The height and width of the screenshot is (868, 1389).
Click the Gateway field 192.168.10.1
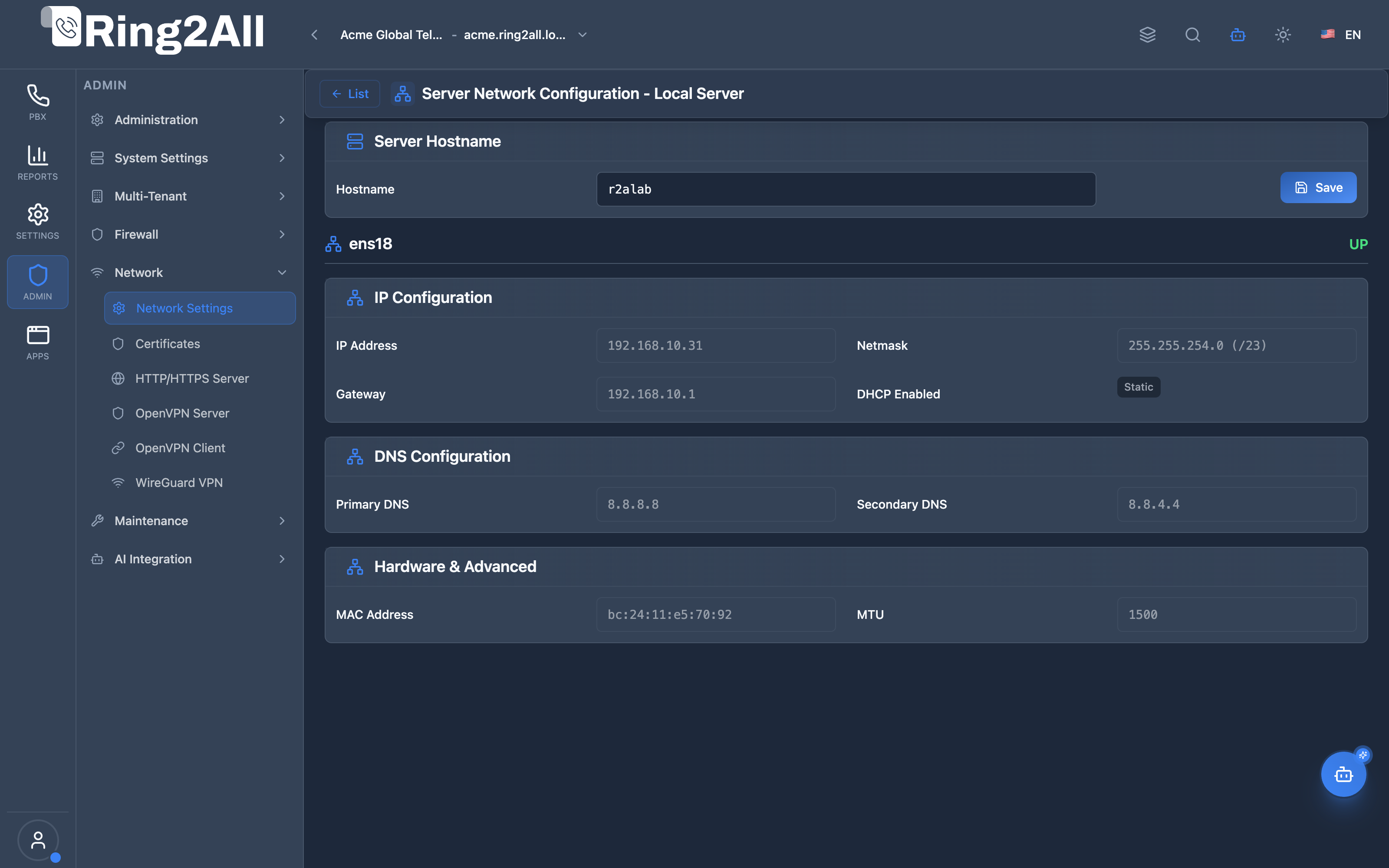tap(716, 395)
